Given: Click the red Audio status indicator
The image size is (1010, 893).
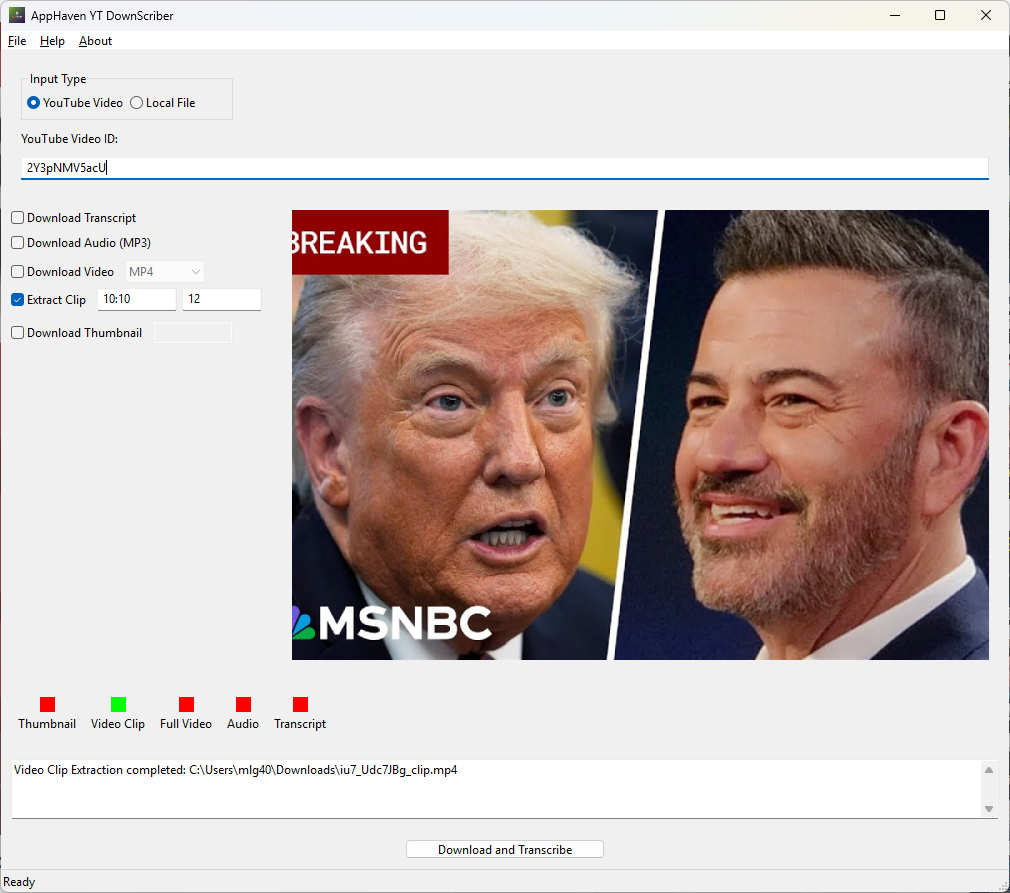Looking at the screenshot, I should coord(243,705).
